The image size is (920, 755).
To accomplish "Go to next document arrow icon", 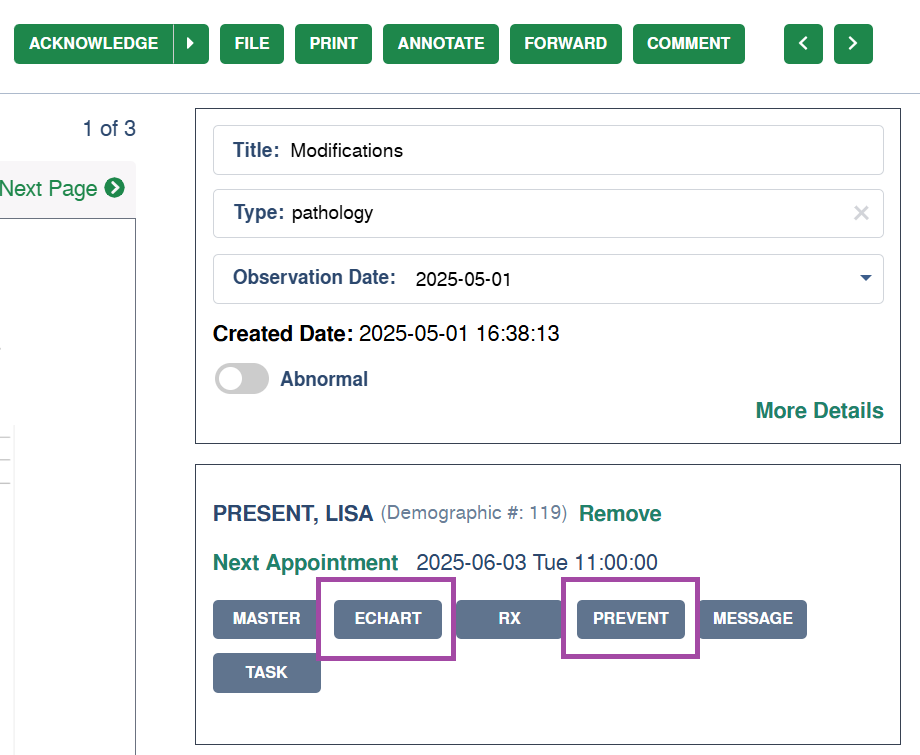I will point(853,43).
